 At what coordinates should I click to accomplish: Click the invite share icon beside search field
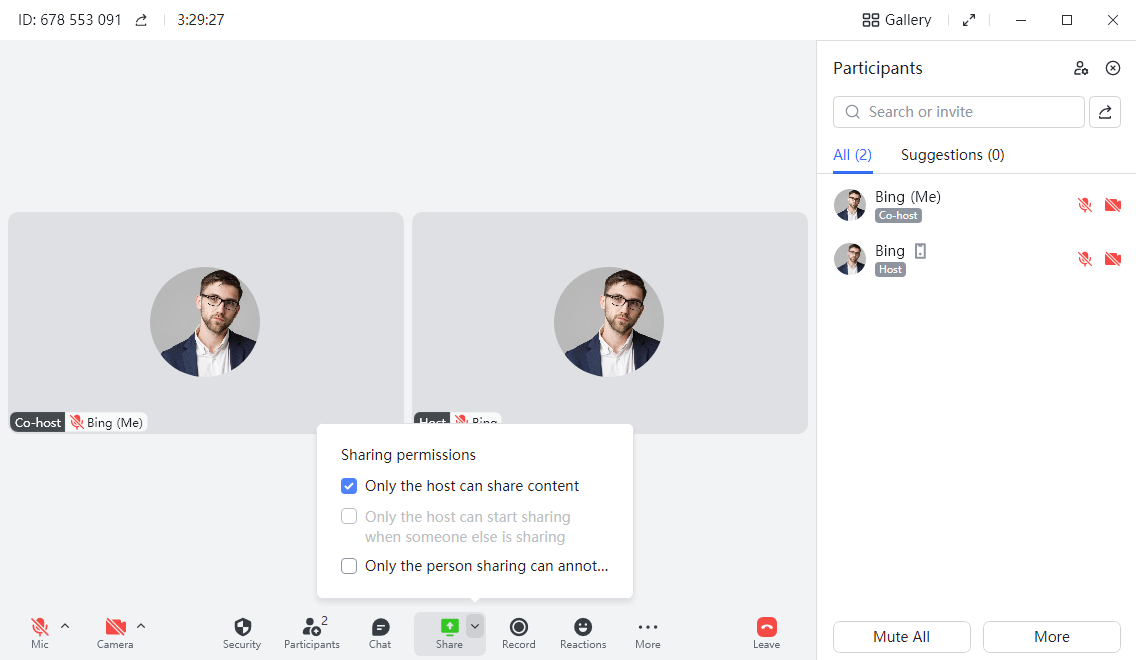point(1105,112)
